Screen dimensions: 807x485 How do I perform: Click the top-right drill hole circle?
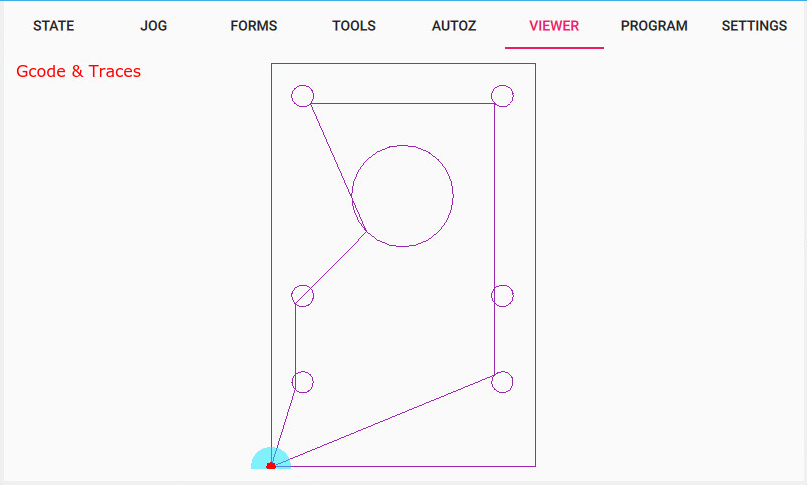coord(502,96)
